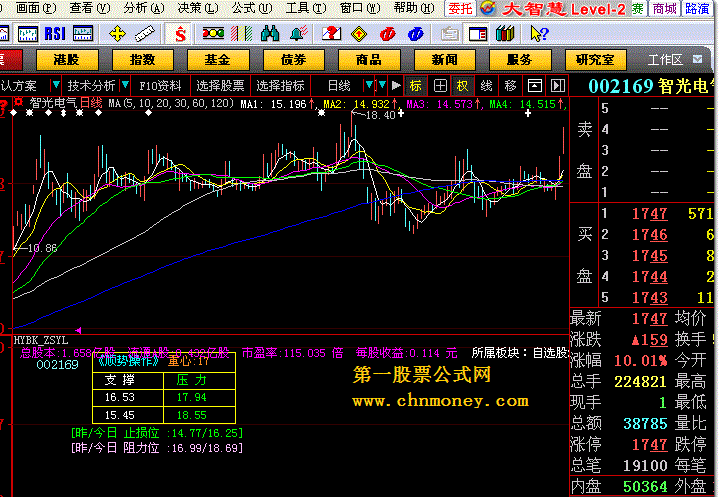Open the candlestick chart window icon left of RSI

pos(27,34)
